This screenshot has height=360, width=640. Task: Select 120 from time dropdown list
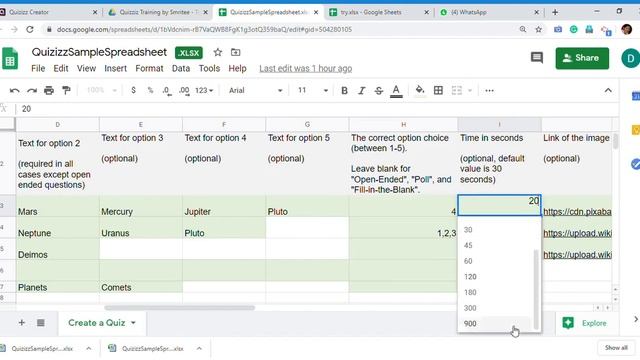[496, 277]
